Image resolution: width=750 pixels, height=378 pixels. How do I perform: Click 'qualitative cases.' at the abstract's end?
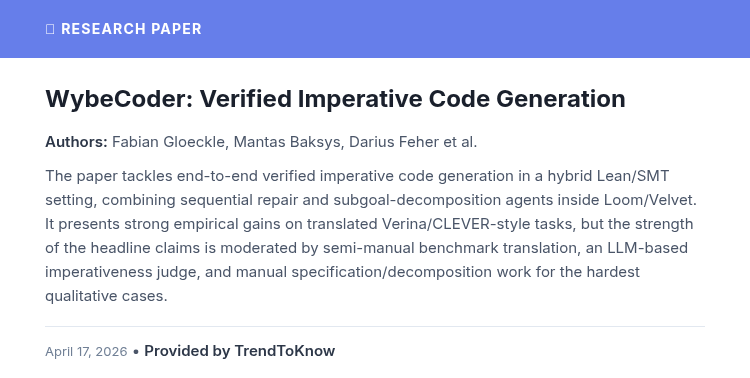pos(106,296)
